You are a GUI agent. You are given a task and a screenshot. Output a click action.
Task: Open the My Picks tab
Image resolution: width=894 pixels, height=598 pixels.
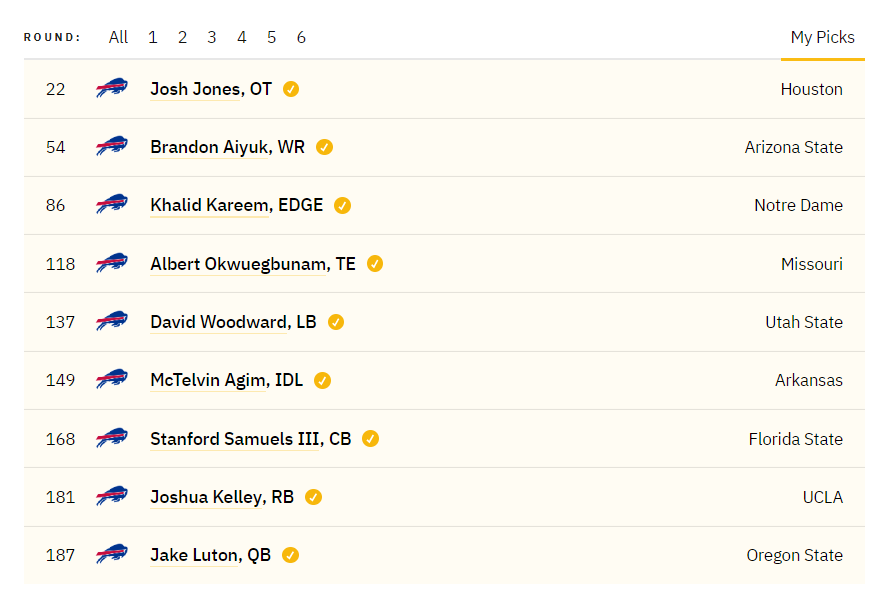(x=822, y=38)
